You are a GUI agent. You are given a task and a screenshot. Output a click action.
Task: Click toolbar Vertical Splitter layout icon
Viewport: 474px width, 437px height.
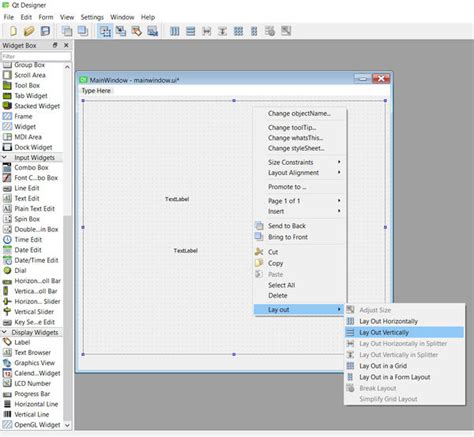click(222, 31)
